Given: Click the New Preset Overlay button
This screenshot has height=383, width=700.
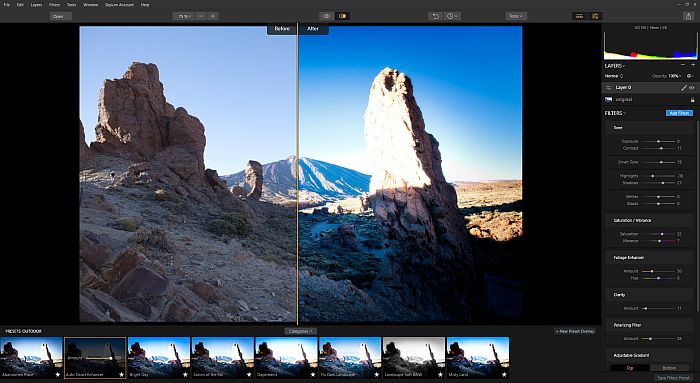Looking at the screenshot, I should click(575, 331).
